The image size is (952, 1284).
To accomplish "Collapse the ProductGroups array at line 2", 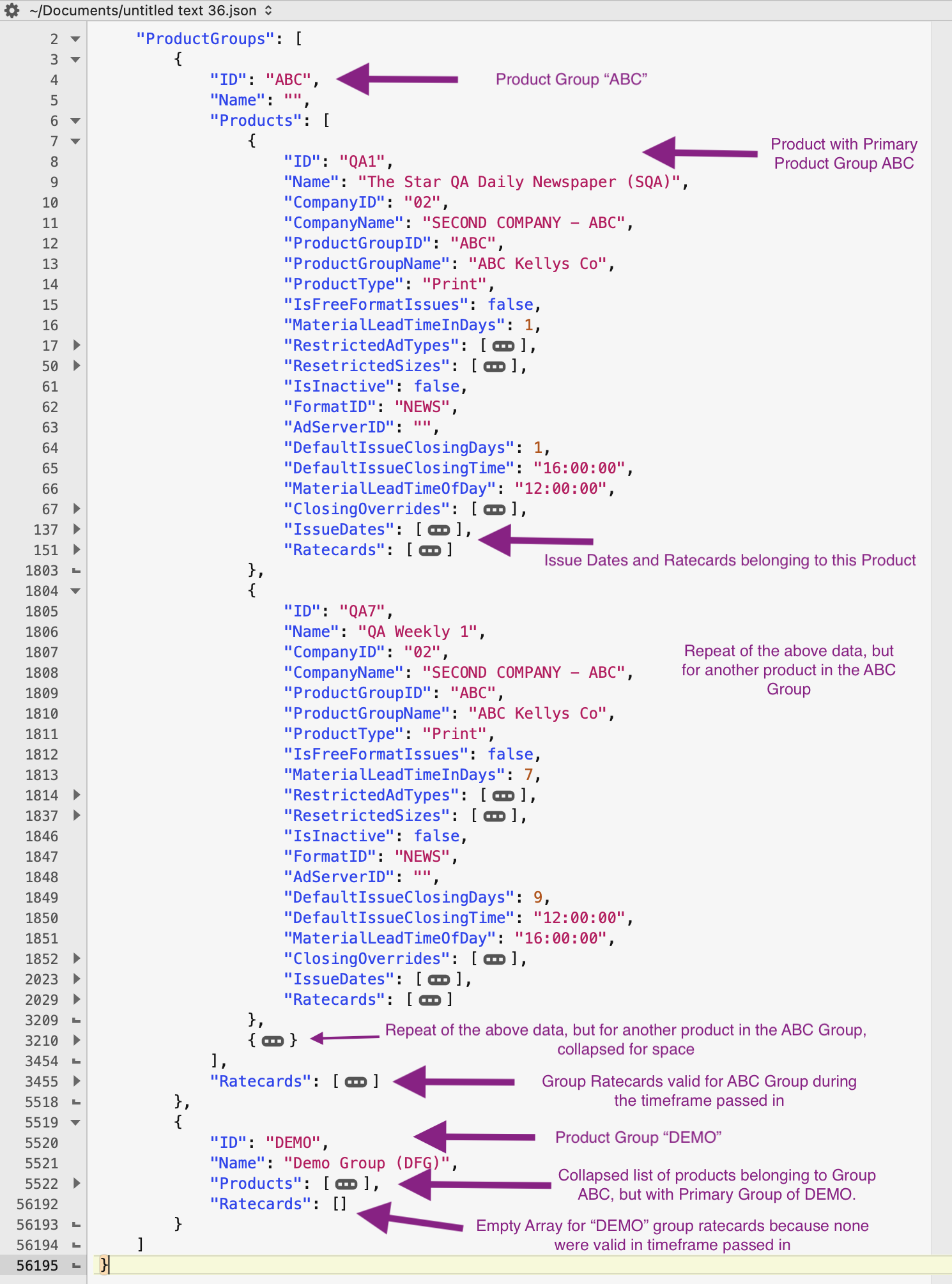I will (75, 40).
